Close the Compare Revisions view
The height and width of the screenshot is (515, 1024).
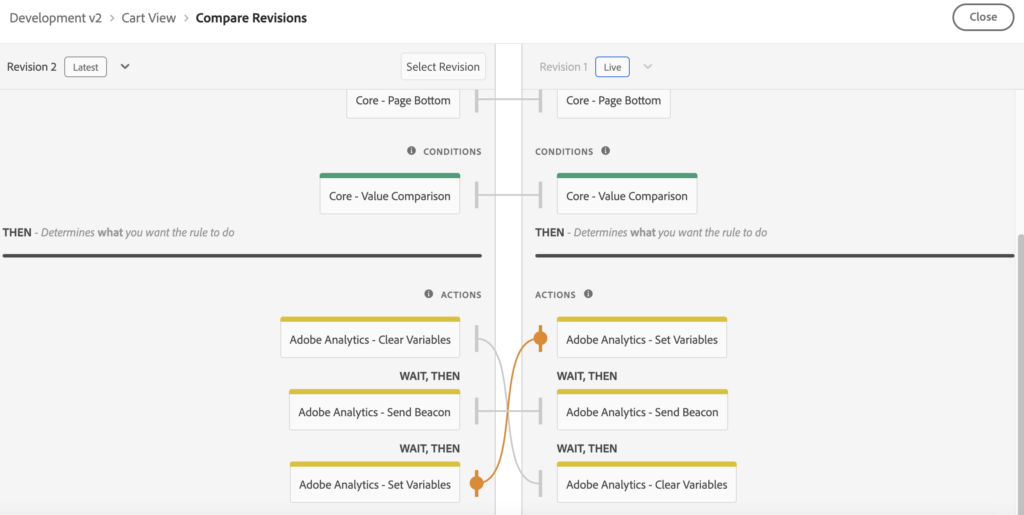983,17
